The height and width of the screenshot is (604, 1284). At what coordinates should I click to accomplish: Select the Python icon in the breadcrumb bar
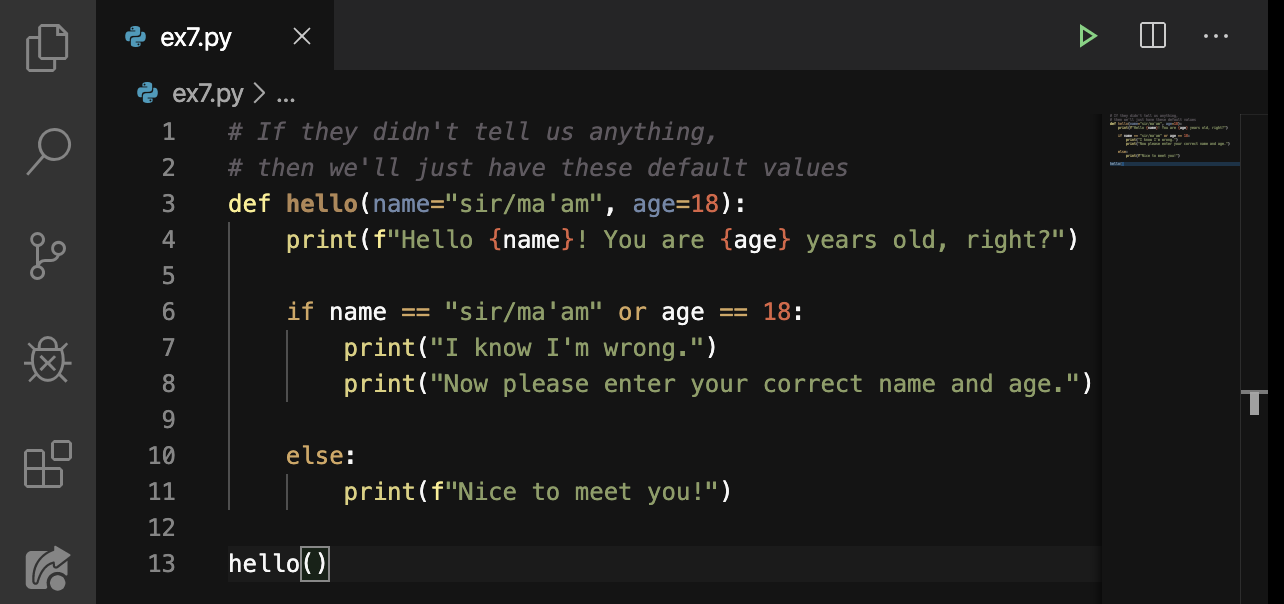coord(147,93)
